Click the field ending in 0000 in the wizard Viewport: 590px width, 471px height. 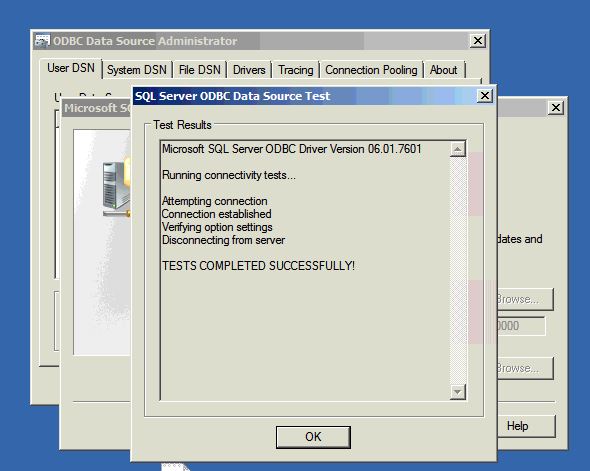[x=521, y=326]
